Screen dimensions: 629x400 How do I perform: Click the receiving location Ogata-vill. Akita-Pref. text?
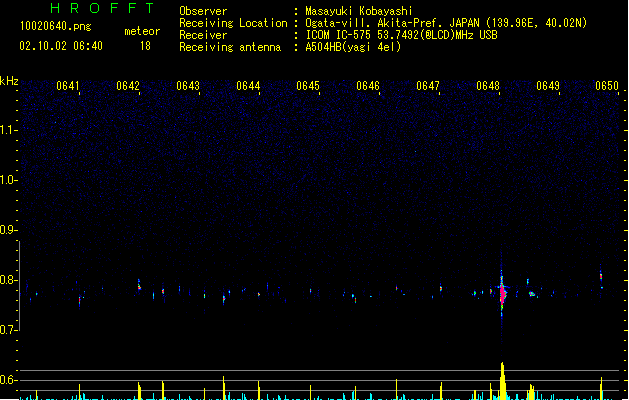click(x=376, y=23)
